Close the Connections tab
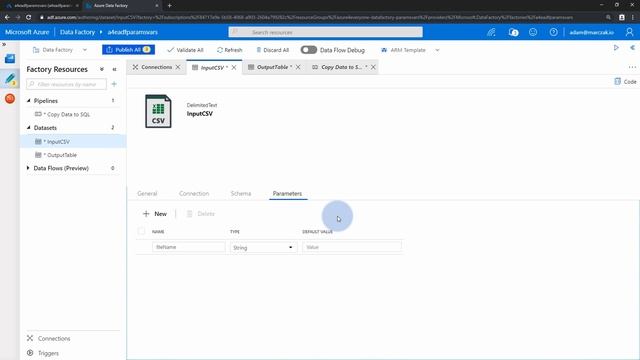This screenshot has width=640, height=360. (178, 67)
